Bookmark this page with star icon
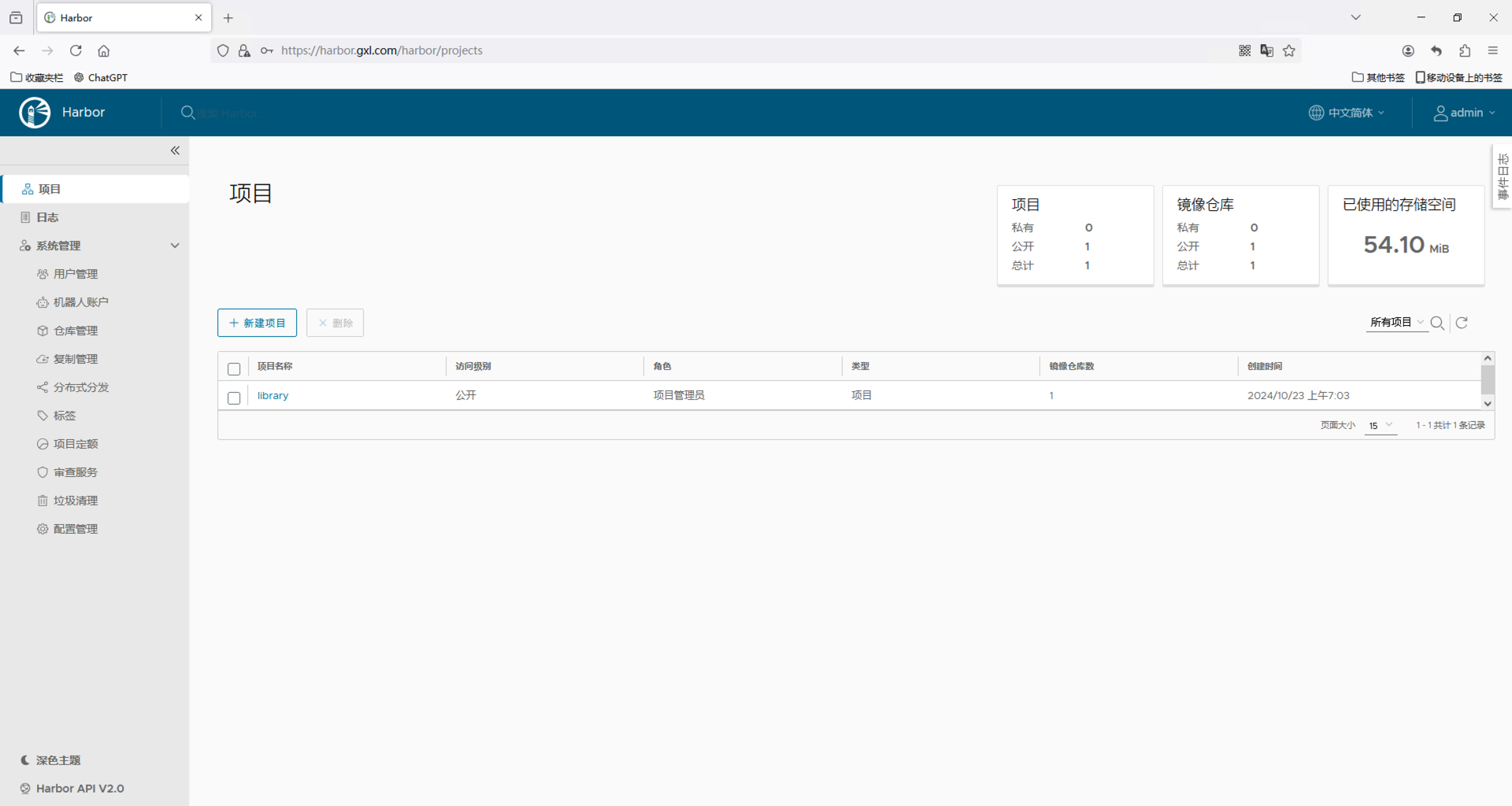Screen dimensions: 1512x806 1289,50
